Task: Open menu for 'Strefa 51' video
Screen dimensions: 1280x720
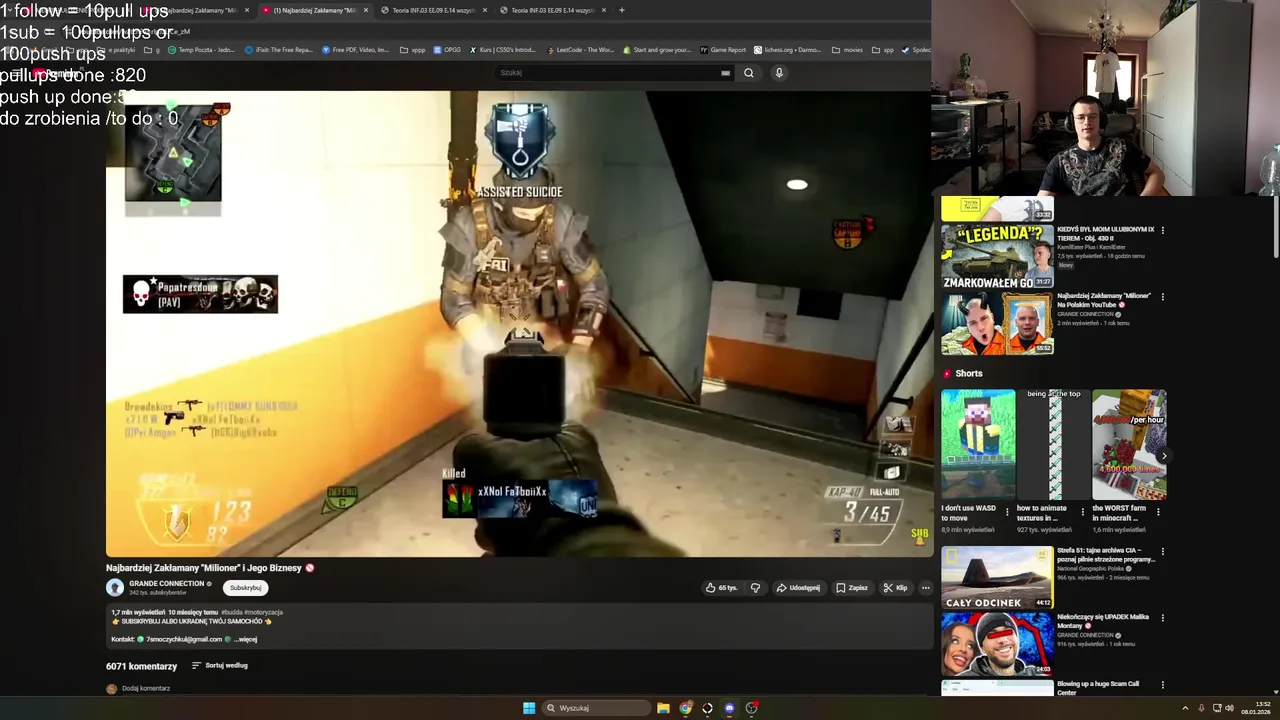Action: click(x=1162, y=552)
